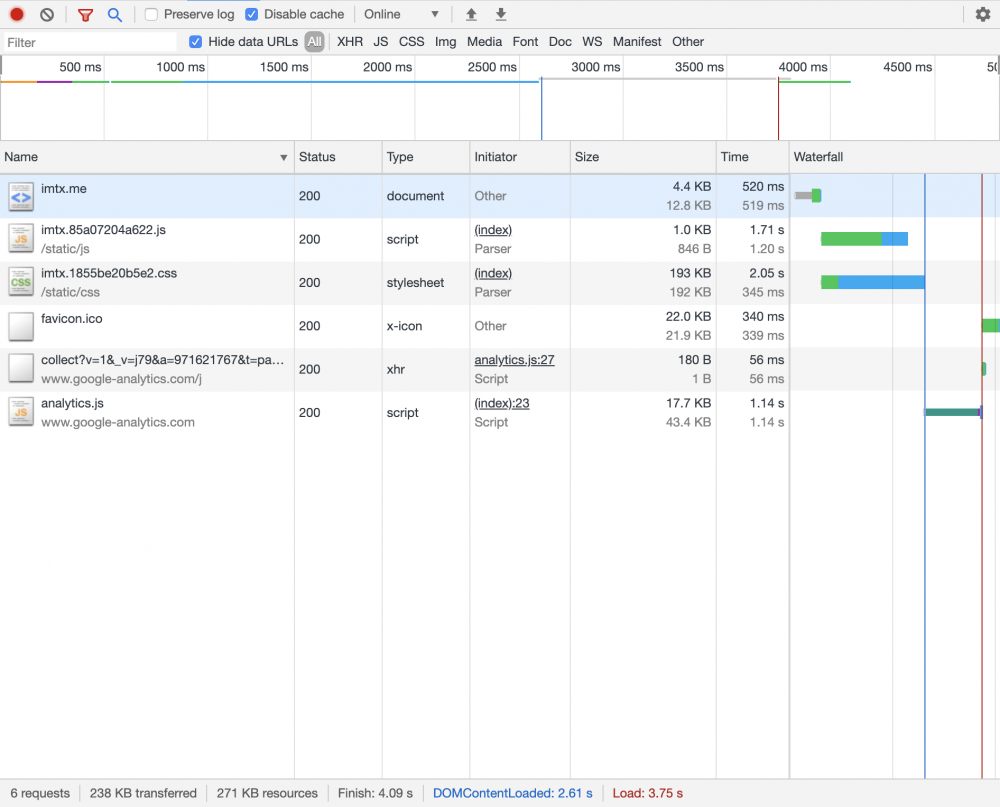Click the 3000 ms mark in overview timeline
Screen dimensions: 1000x807
pyautogui.click(x=595, y=67)
